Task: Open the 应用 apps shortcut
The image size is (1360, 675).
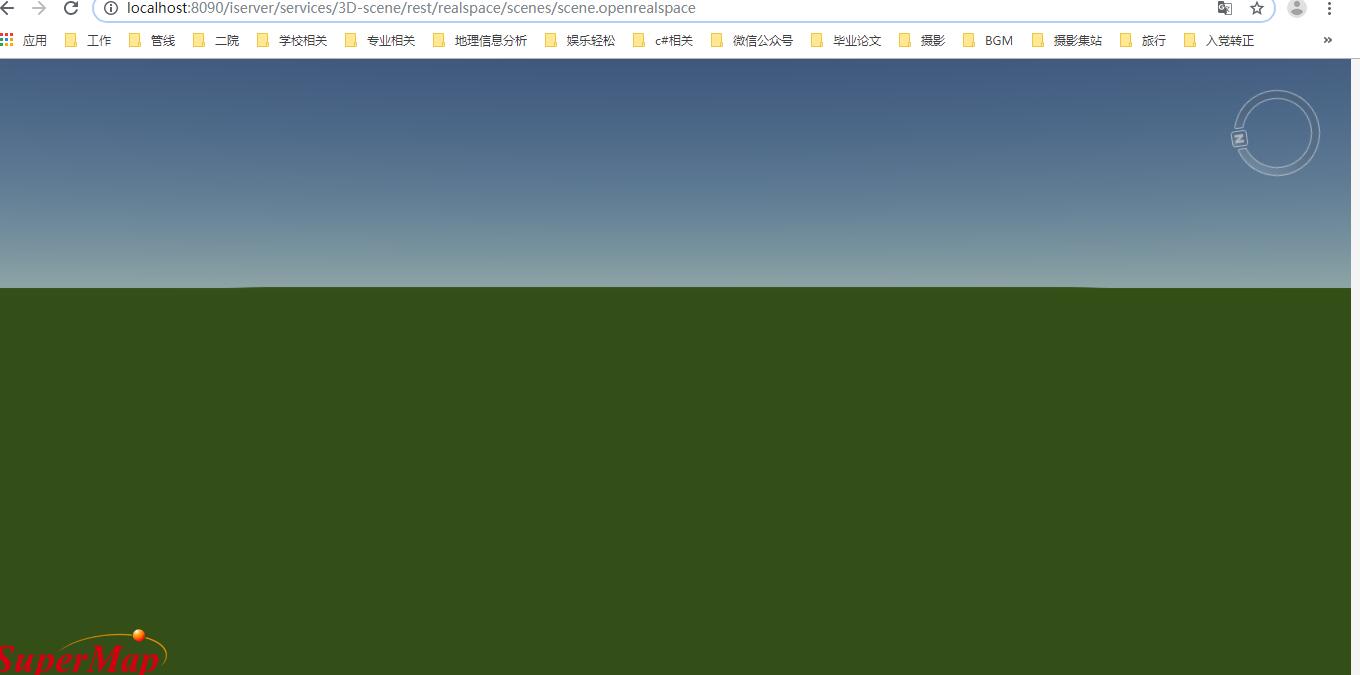Action: 24,40
